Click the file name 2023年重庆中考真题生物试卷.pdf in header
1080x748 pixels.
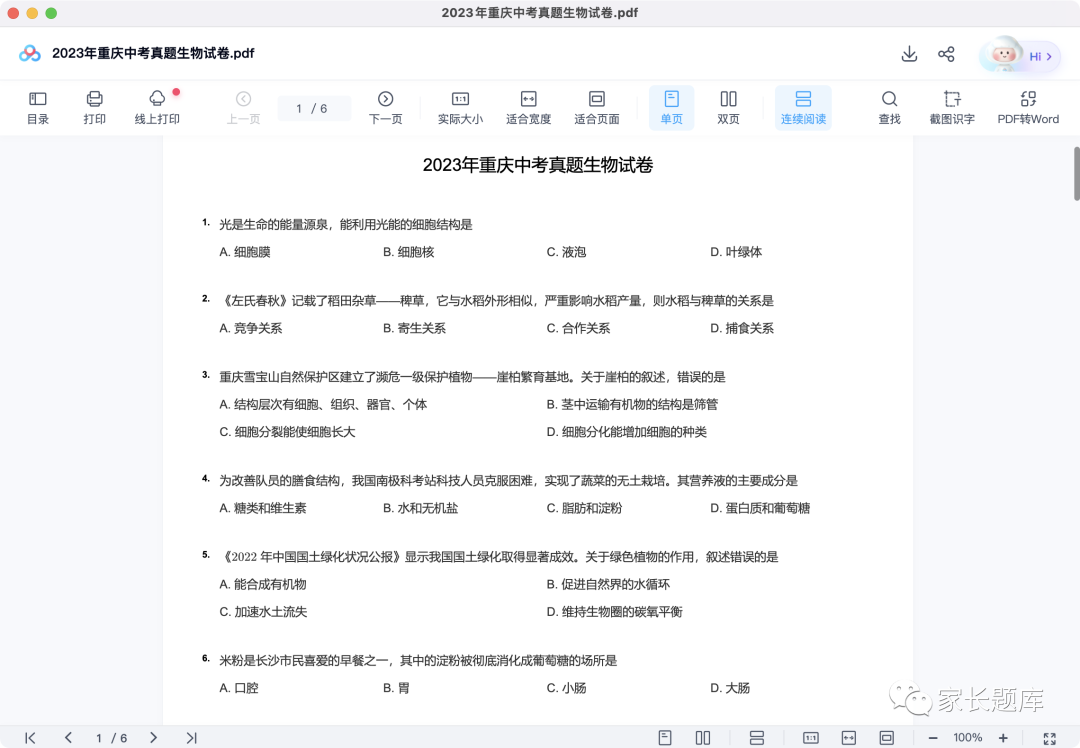[153, 53]
